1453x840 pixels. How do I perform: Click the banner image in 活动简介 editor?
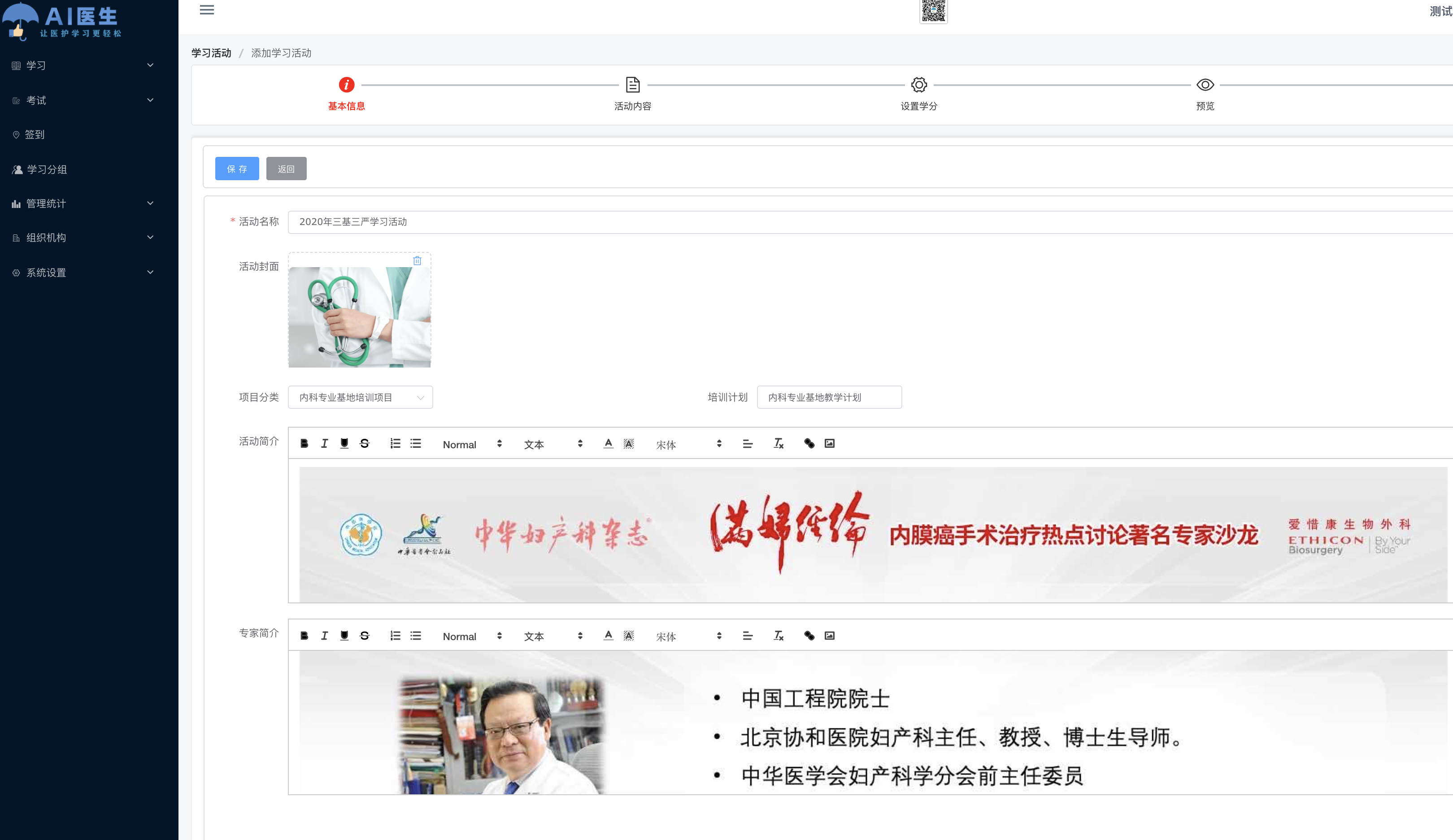pyautogui.click(x=873, y=535)
